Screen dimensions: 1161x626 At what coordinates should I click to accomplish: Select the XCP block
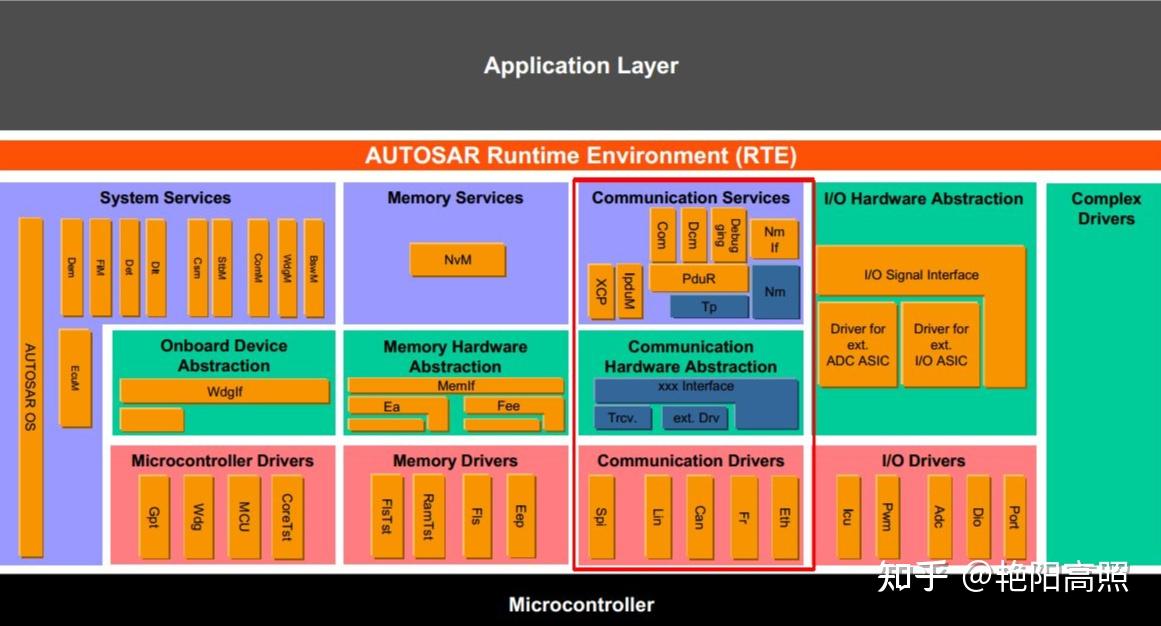[601, 294]
